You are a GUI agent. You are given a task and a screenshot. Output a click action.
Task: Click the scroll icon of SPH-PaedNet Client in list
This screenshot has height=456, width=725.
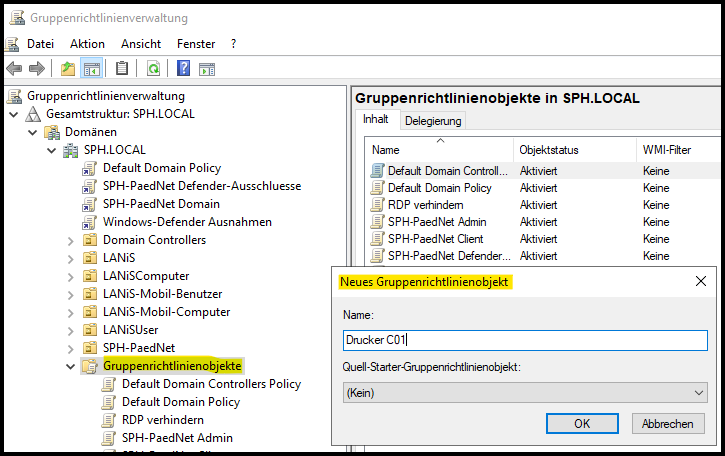coord(377,239)
